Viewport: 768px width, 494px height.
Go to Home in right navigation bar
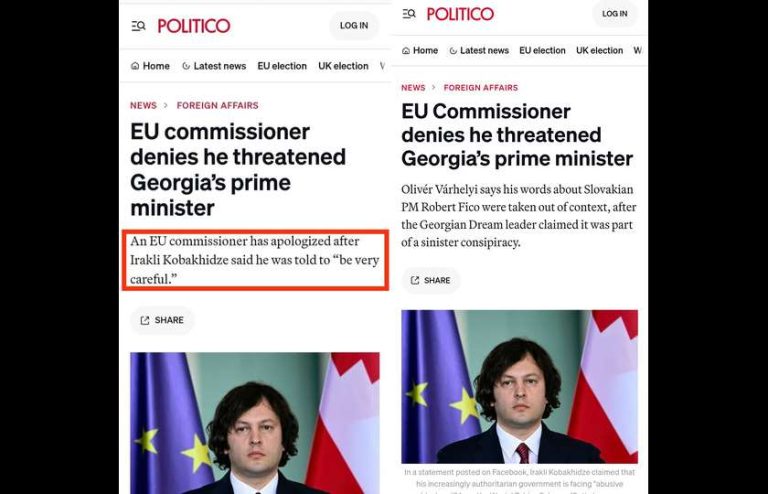pyautogui.click(x=420, y=50)
